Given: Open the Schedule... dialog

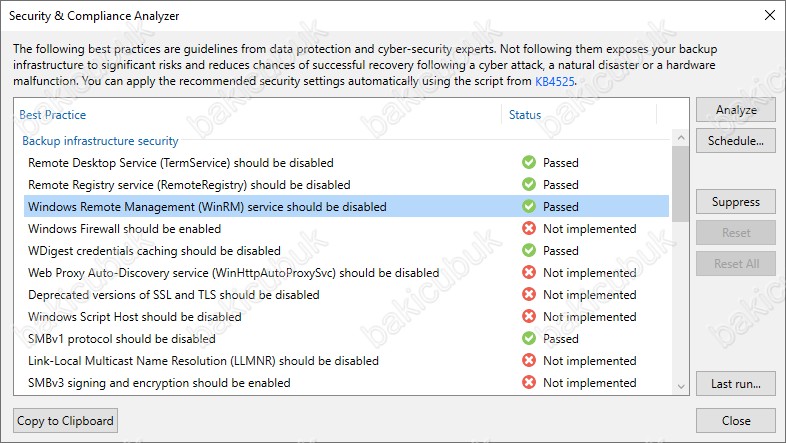Looking at the screenshot, I should pyautogui.click(x=736, y=140).
